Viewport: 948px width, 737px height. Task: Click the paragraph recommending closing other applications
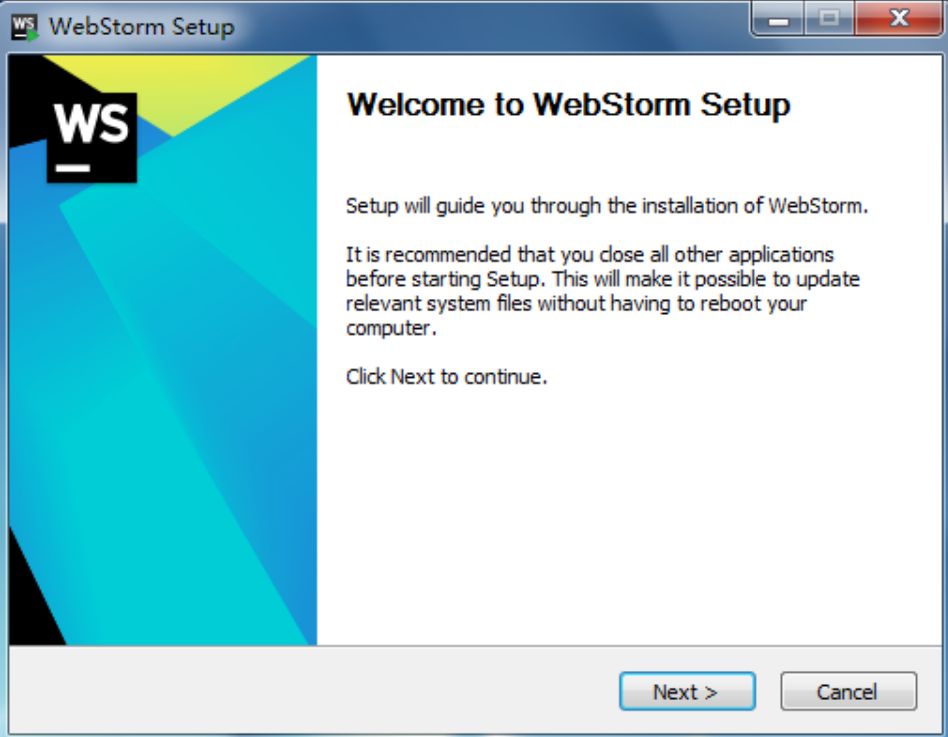pyautogui.click(x=602, y=291)
